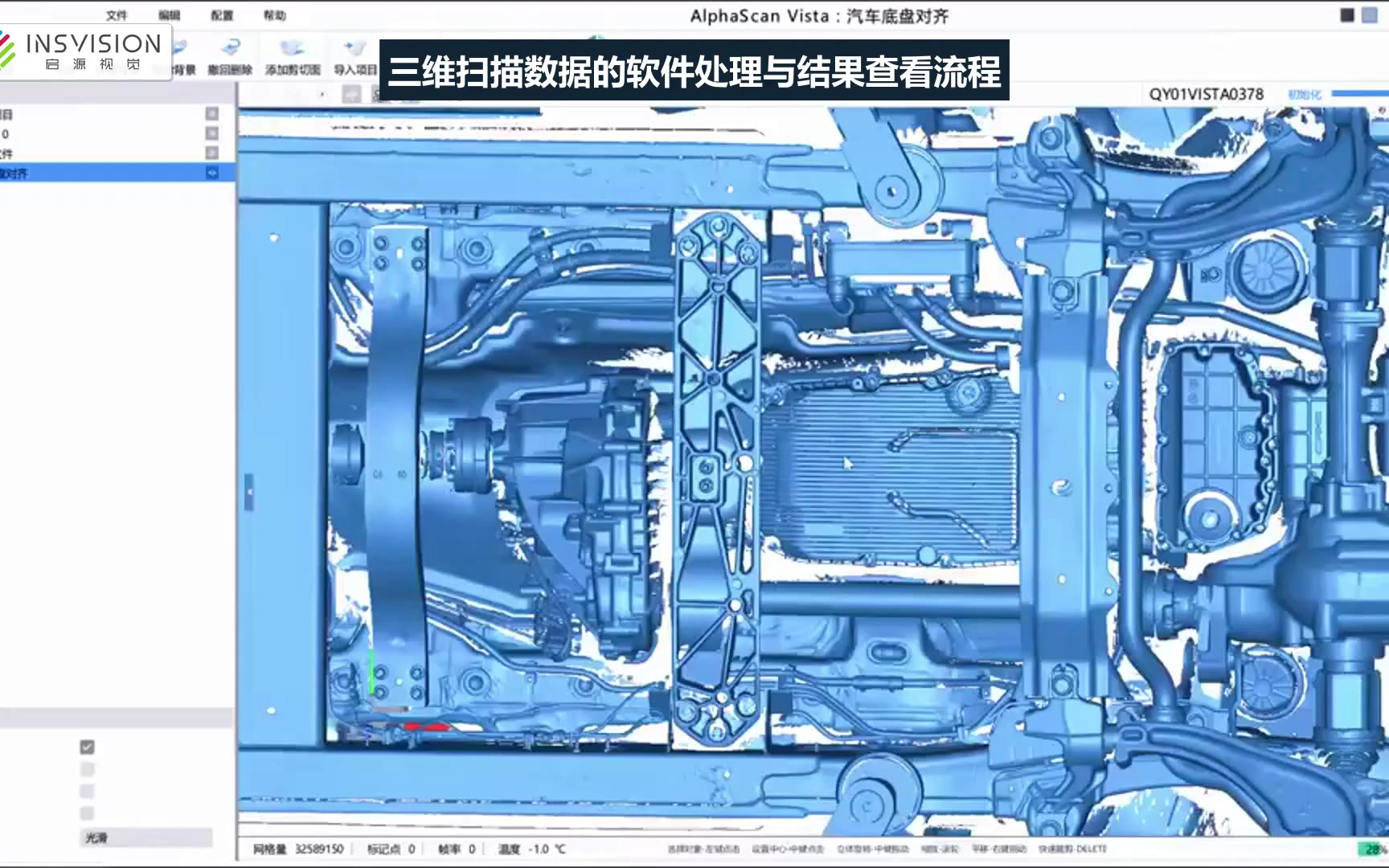
Task: Click the 标记点 0 status entry
Action: [x=391, y=849]
